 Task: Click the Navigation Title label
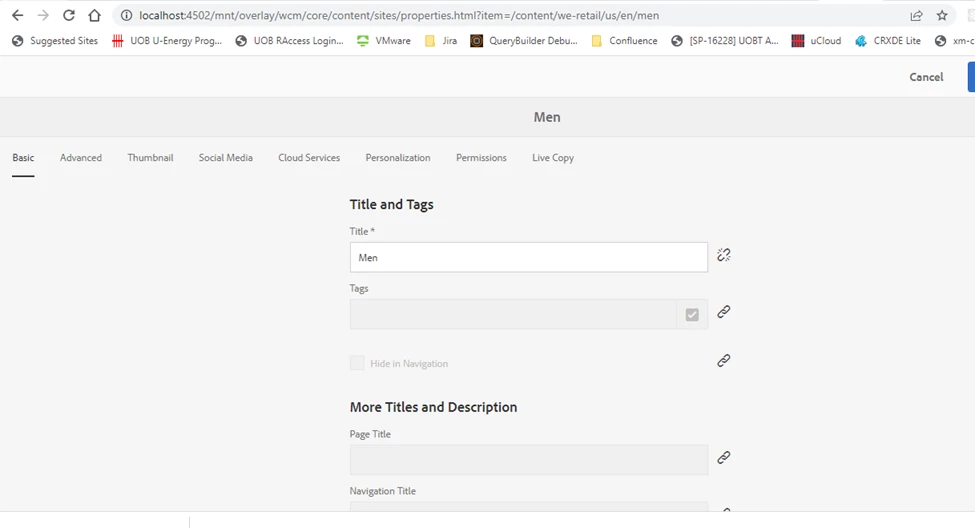coord(382,491)
